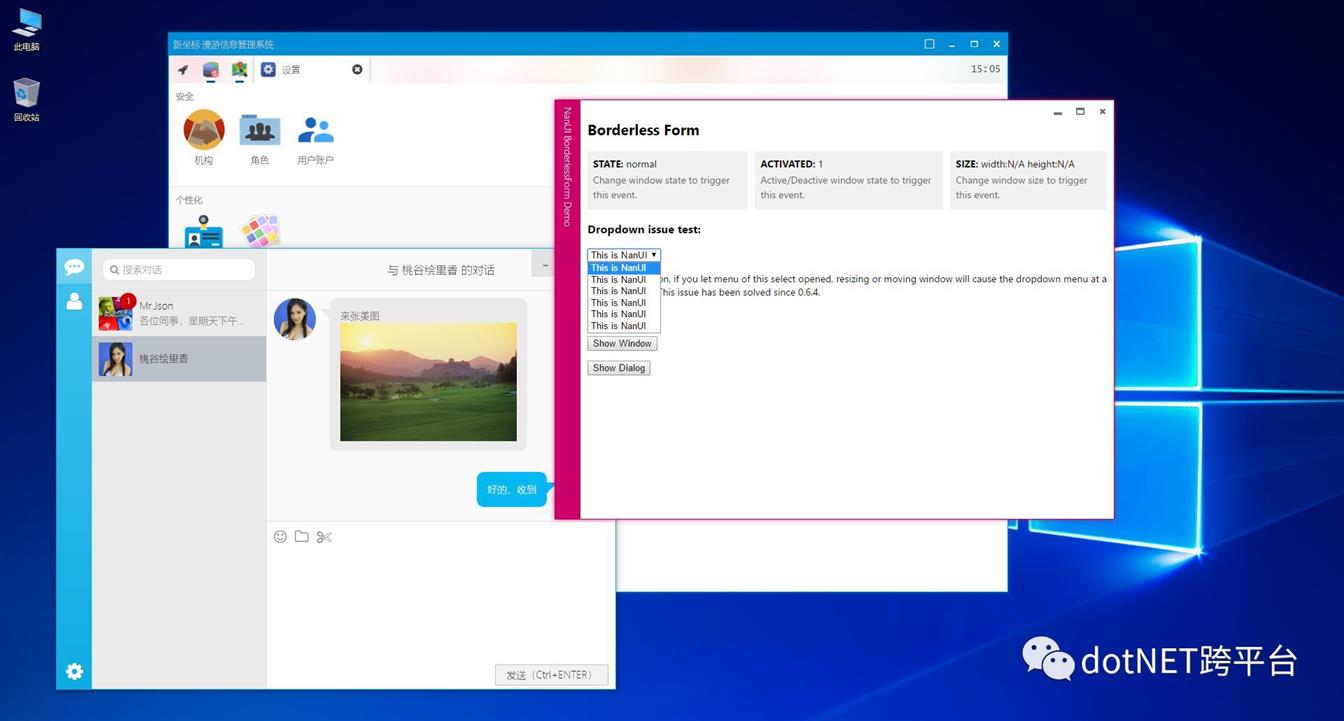This screenshot has height=721, width=1344.
Task: Open the map icon tab in management system
Action: click(240, 70)
